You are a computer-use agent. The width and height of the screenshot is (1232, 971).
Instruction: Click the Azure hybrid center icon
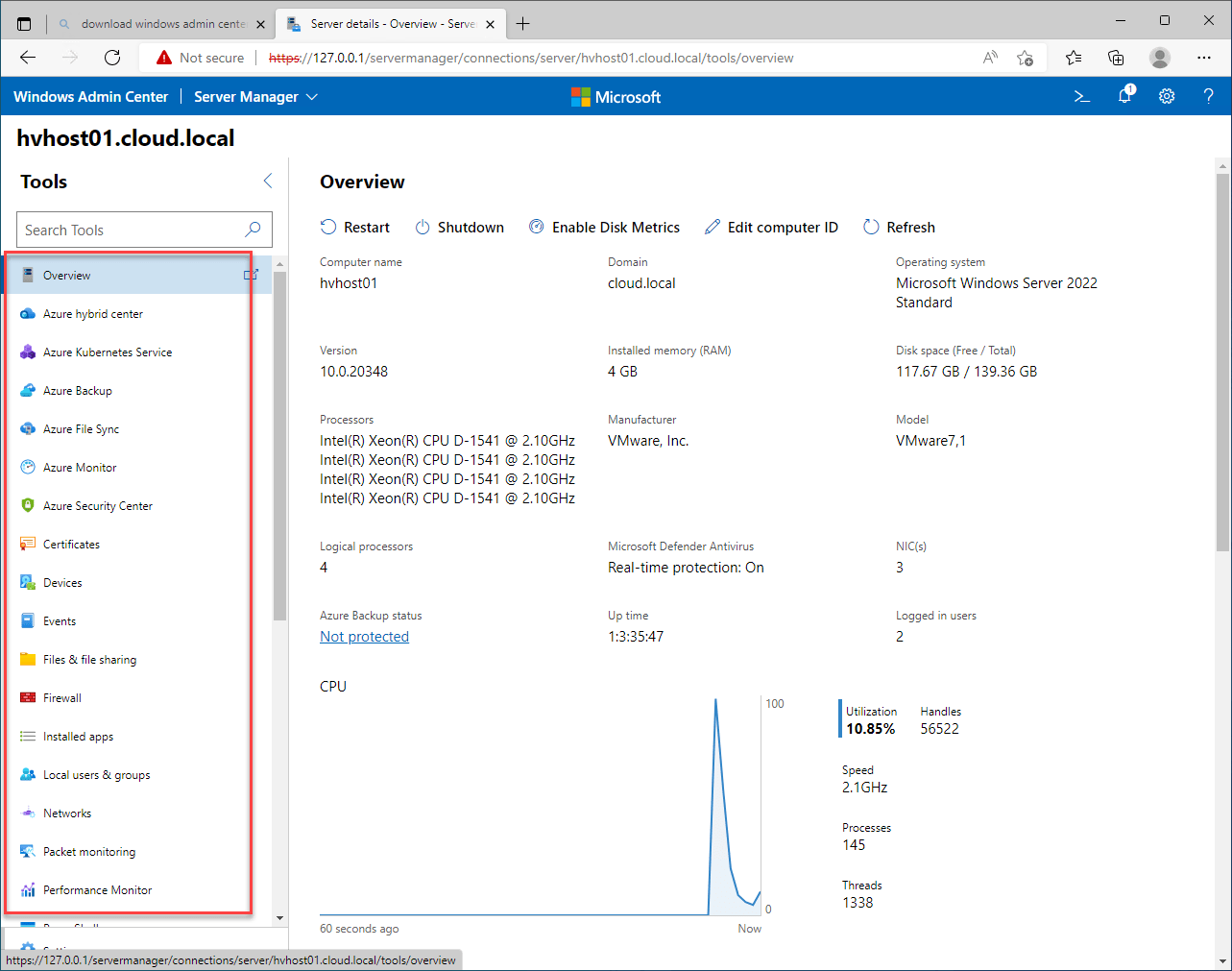[x=28, y=314]
